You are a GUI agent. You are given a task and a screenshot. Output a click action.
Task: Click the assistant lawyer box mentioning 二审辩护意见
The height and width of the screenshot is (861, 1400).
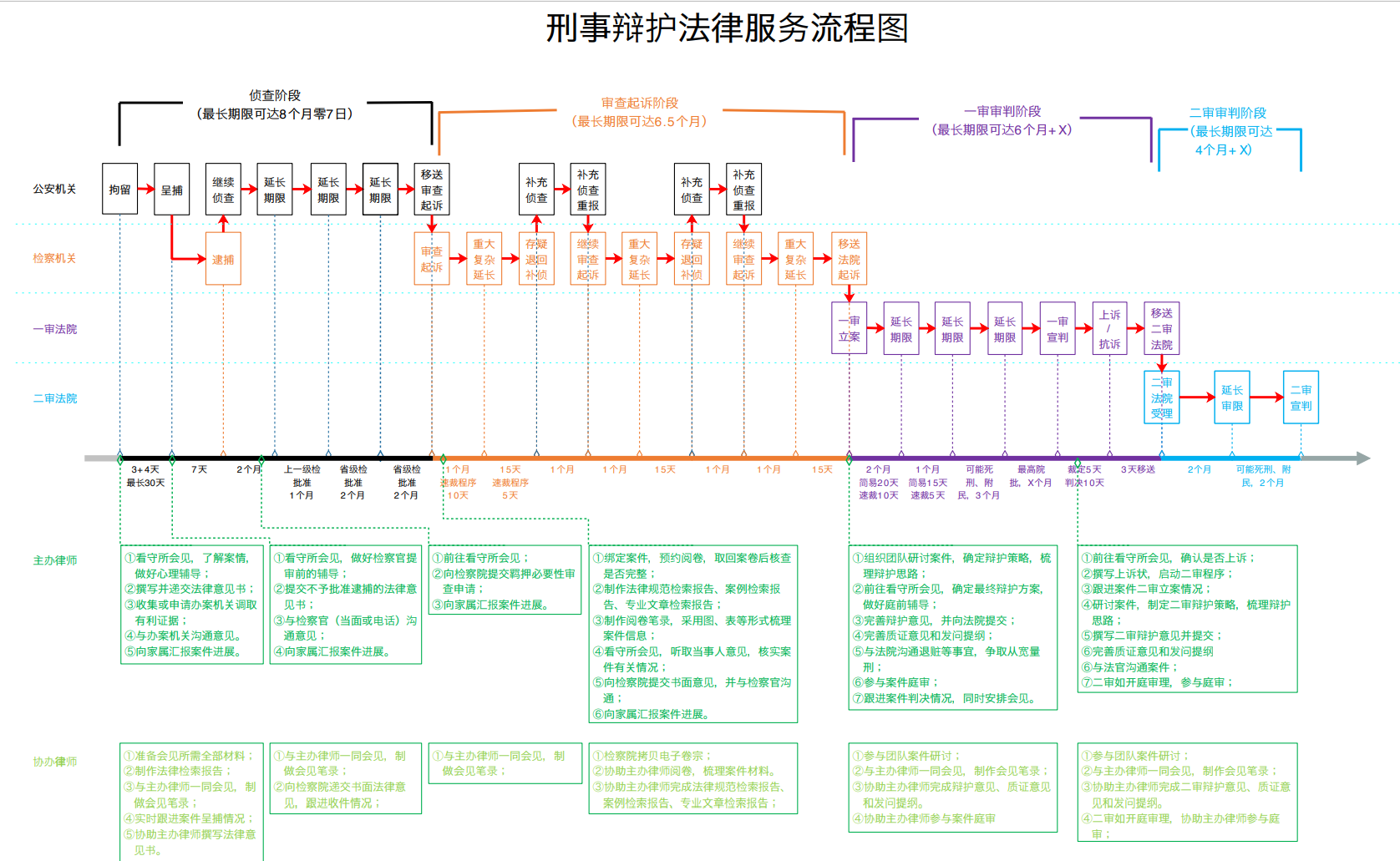[x=1188, y=793]
